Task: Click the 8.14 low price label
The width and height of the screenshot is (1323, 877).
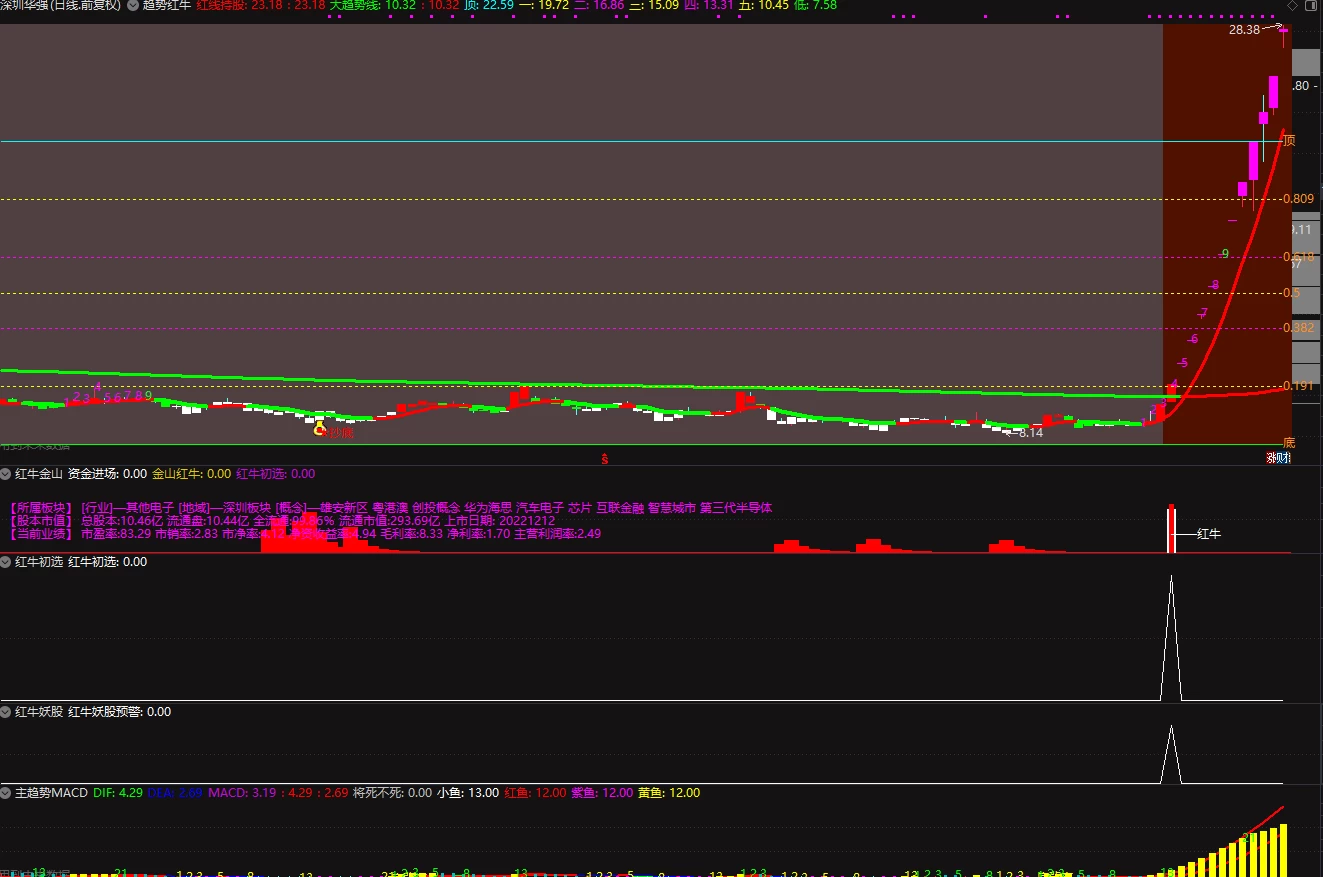Action: coord(1029,433)
